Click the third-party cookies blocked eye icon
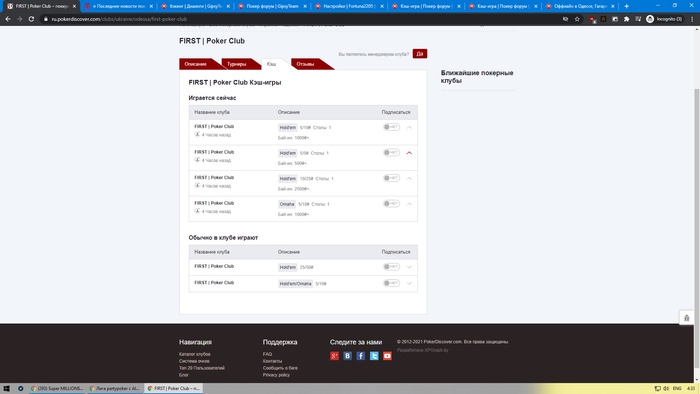Screen dimensions: 700x394 [565, 19]
